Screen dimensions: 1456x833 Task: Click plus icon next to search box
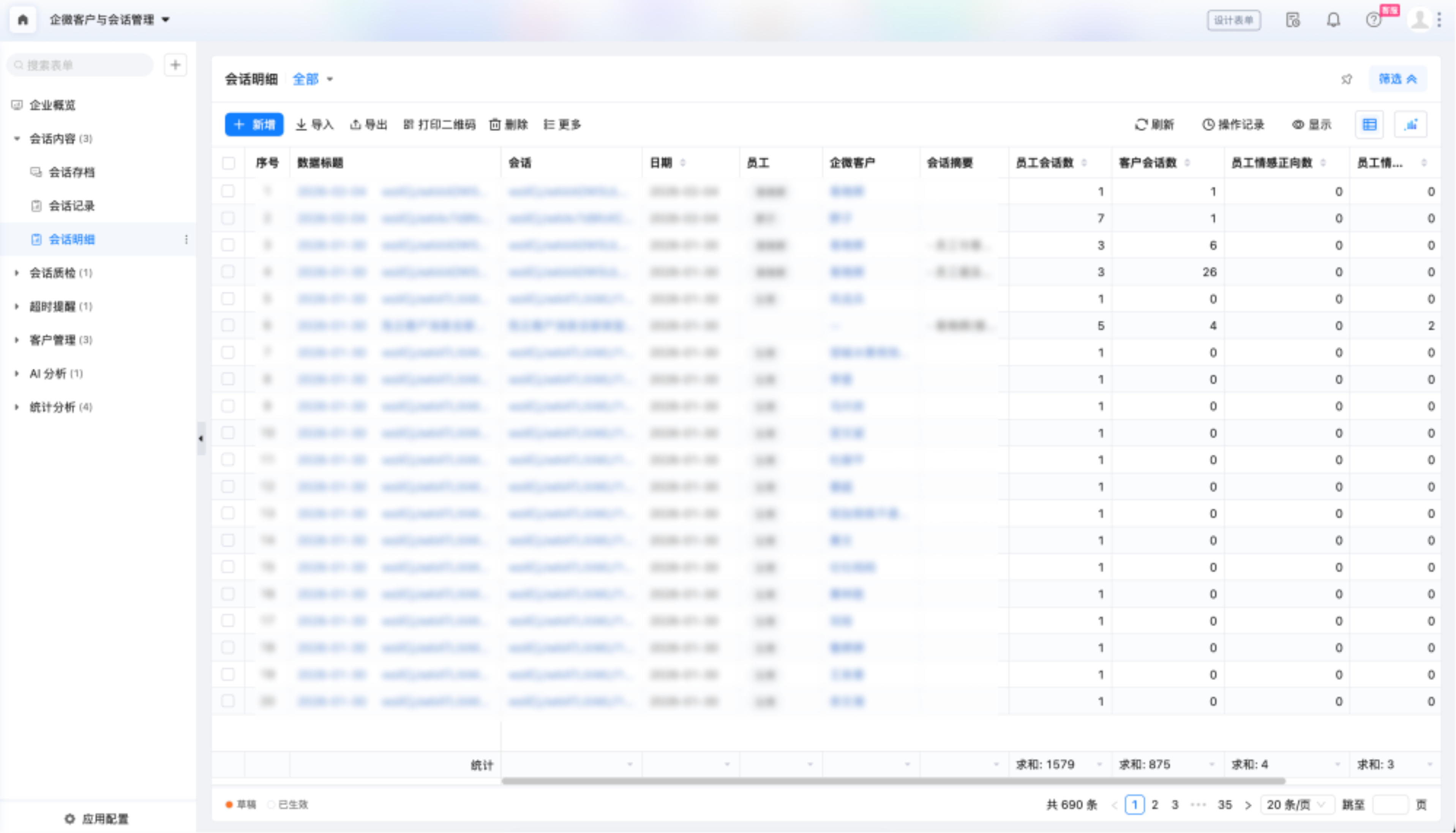(x=175, y=65)
